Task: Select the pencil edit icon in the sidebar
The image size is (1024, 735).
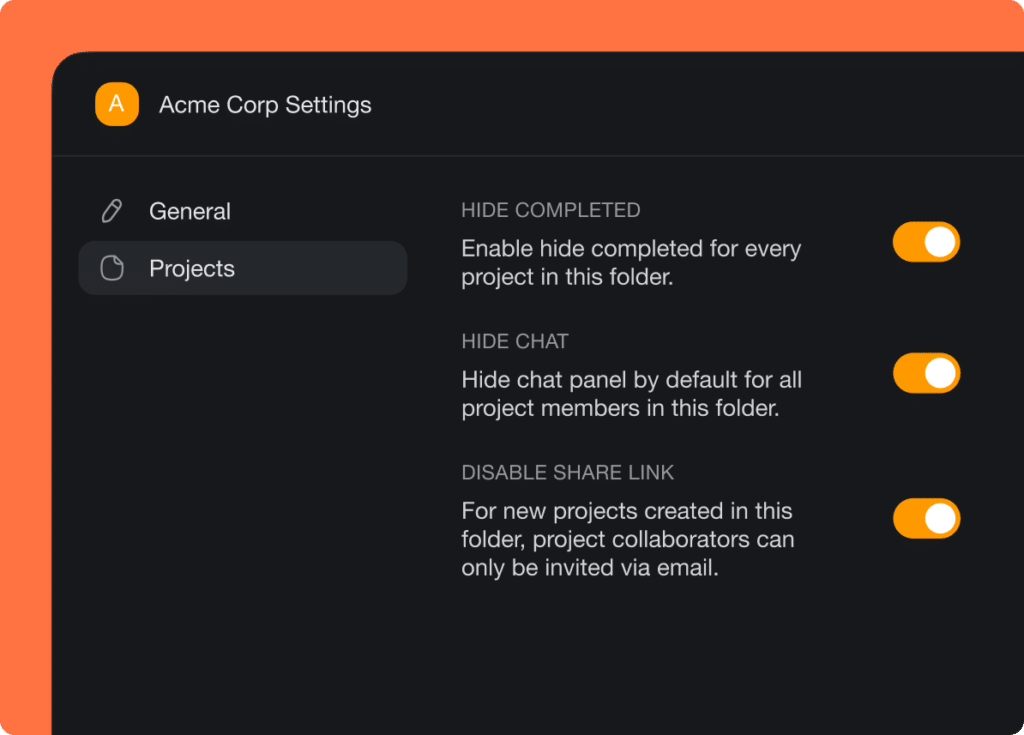Action: tap(111, 210)
